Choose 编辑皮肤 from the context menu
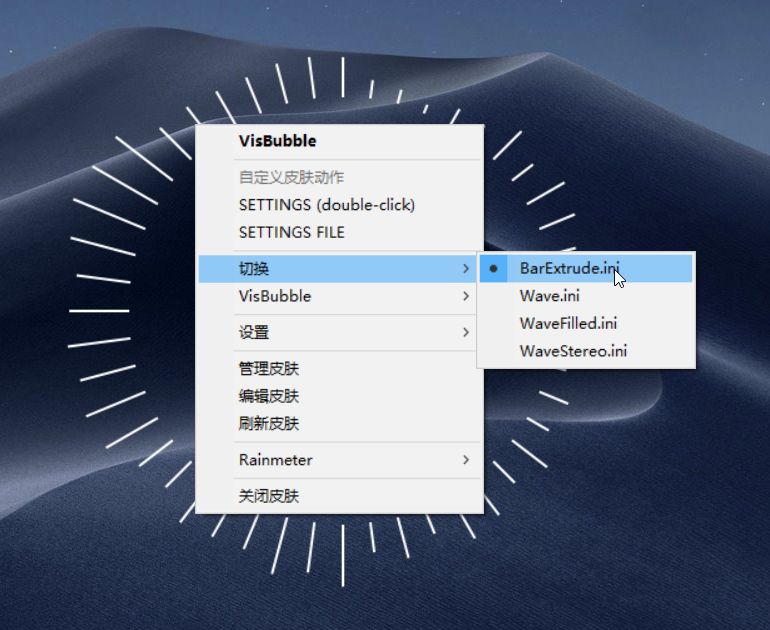This screenshot has width=770, height=630. (339, 396)
